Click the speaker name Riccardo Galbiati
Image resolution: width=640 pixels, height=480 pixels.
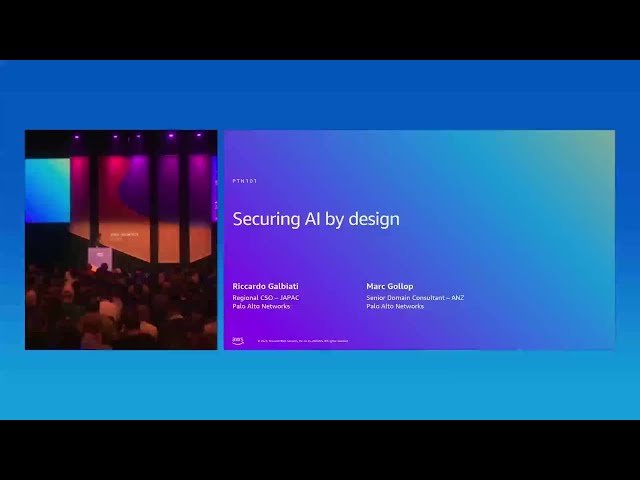[x=265, y=286]
